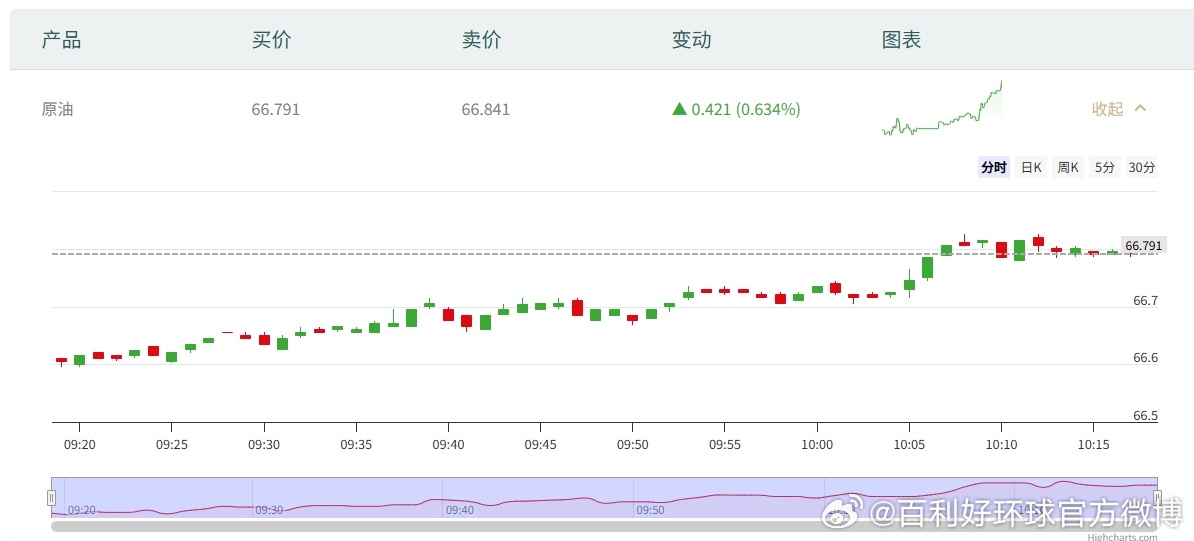Select the 分时 chart tab
This screenshot has width=1194, height=541.
tap(994, 168)
